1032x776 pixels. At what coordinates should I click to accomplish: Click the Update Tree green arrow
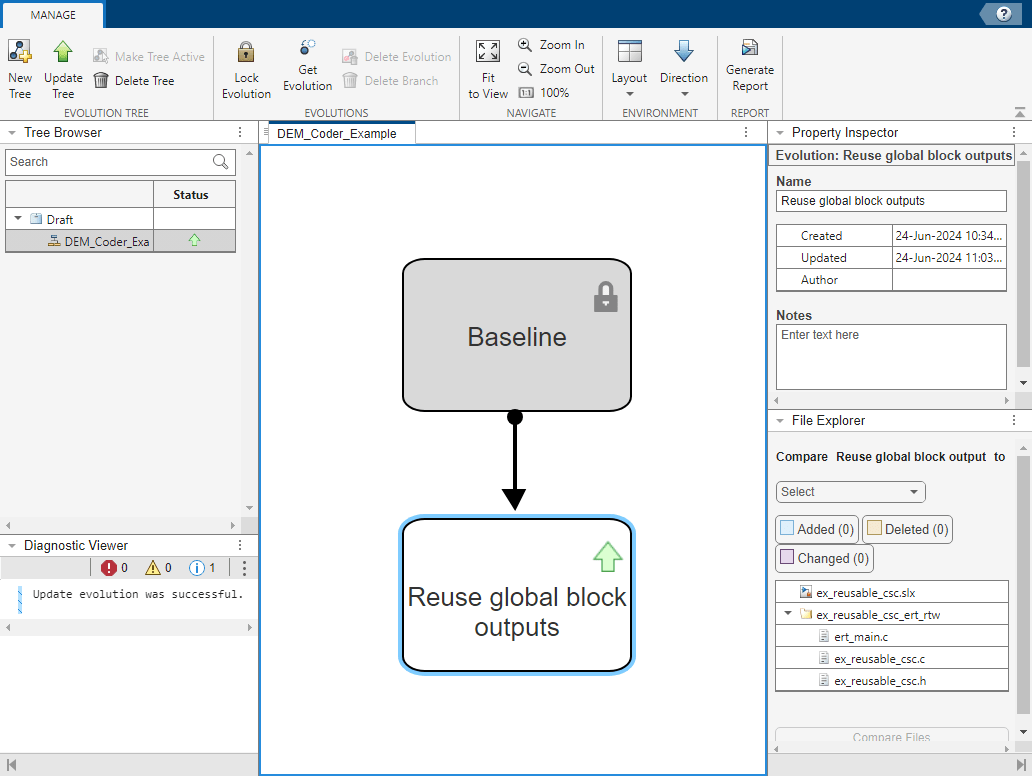tap(63, 53)
